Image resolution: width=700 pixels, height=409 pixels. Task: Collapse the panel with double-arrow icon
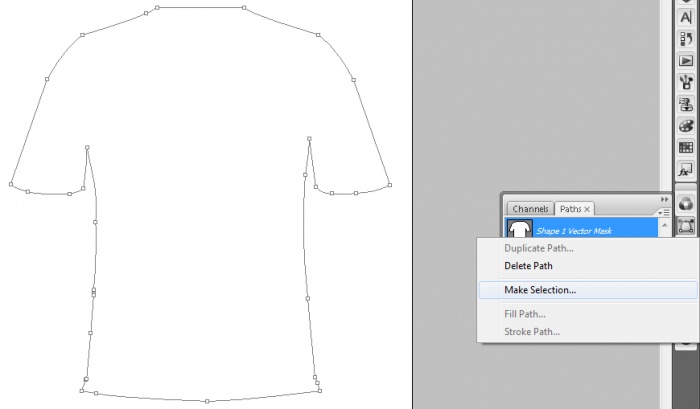(664, 199)
